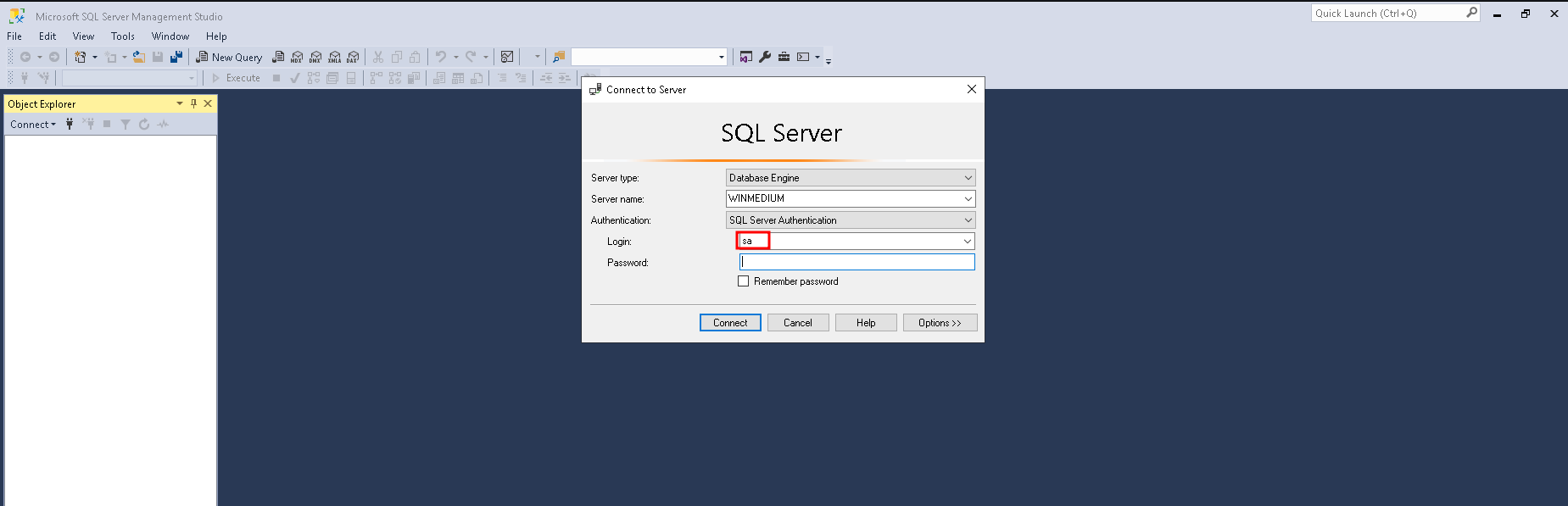Pin the Object Explorer panel
The image size is (1568, 506).
pyautogui.click(x=193, y=103)
